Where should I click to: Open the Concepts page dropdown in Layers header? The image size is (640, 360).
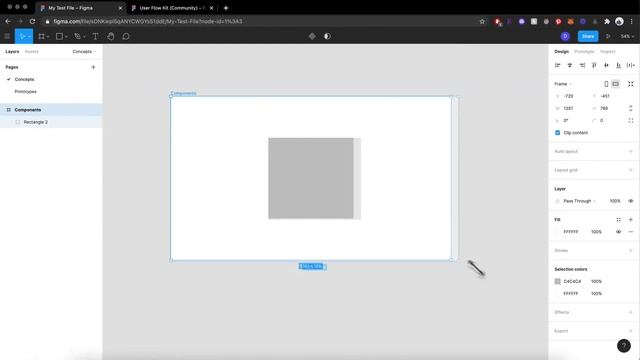click(84, 51)
